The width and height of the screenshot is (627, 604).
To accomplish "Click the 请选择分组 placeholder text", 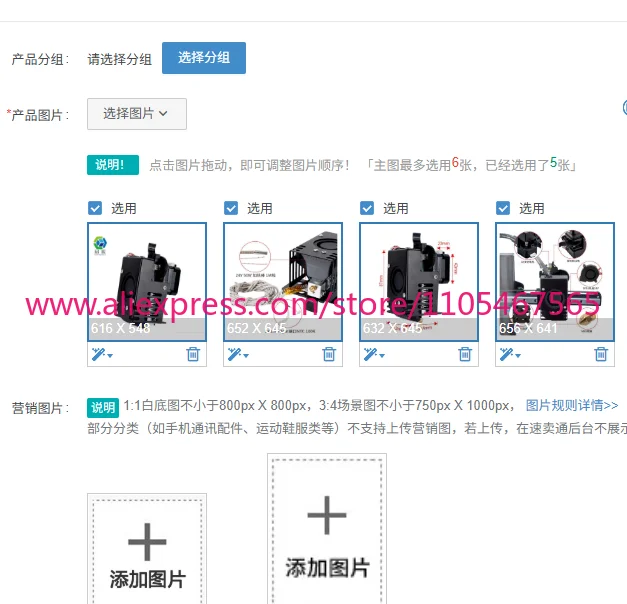I will (120, 60).
